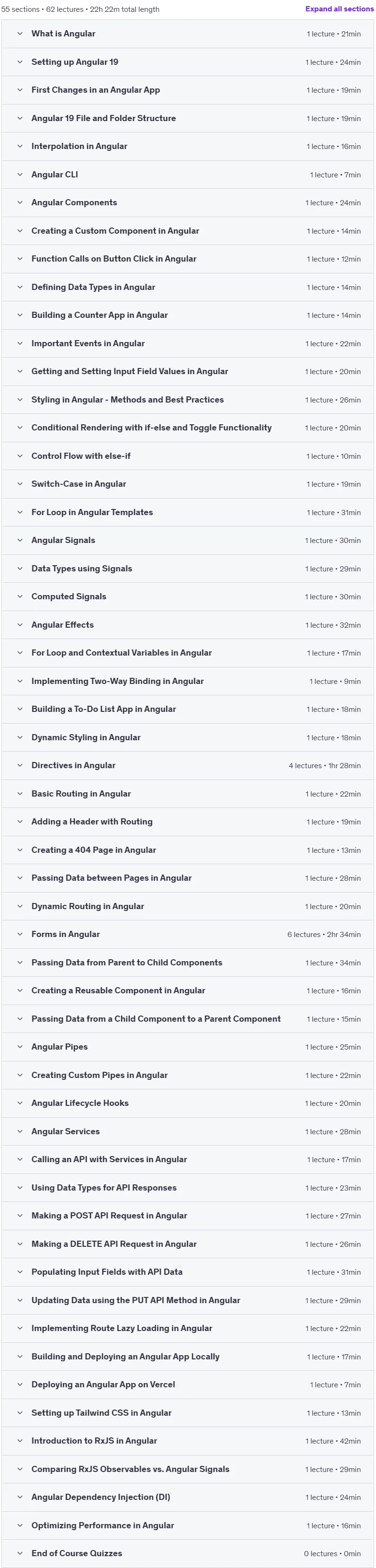Select Interpolation in Angular section title
Screen dimensions: 376x1568
pos(79,147)
